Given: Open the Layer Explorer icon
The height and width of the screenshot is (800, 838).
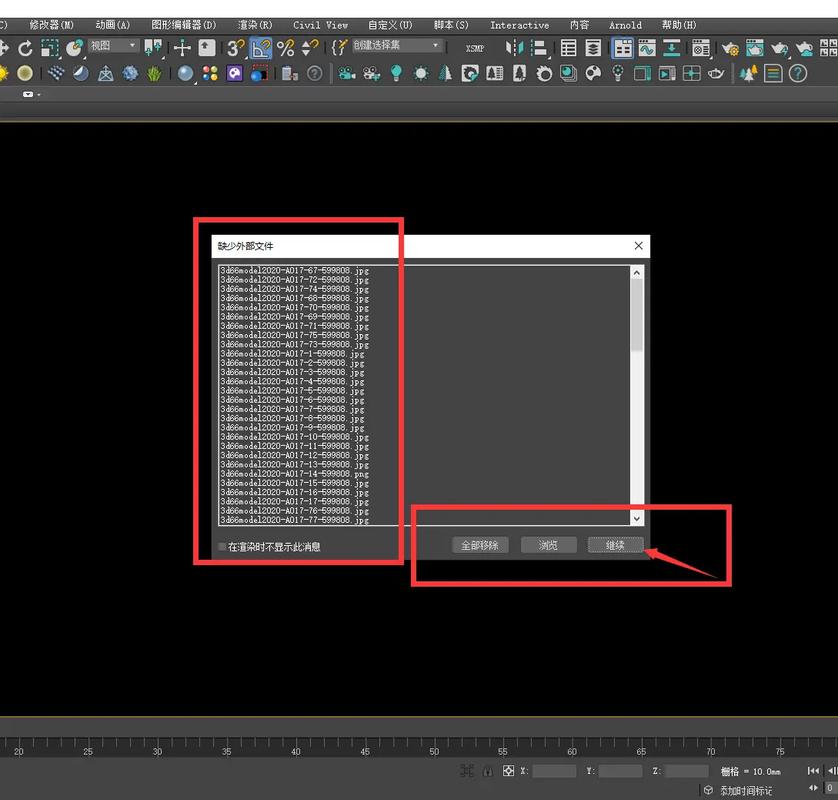Looking at the screenshot, I should pyautogui.click(x=593, y=48).
